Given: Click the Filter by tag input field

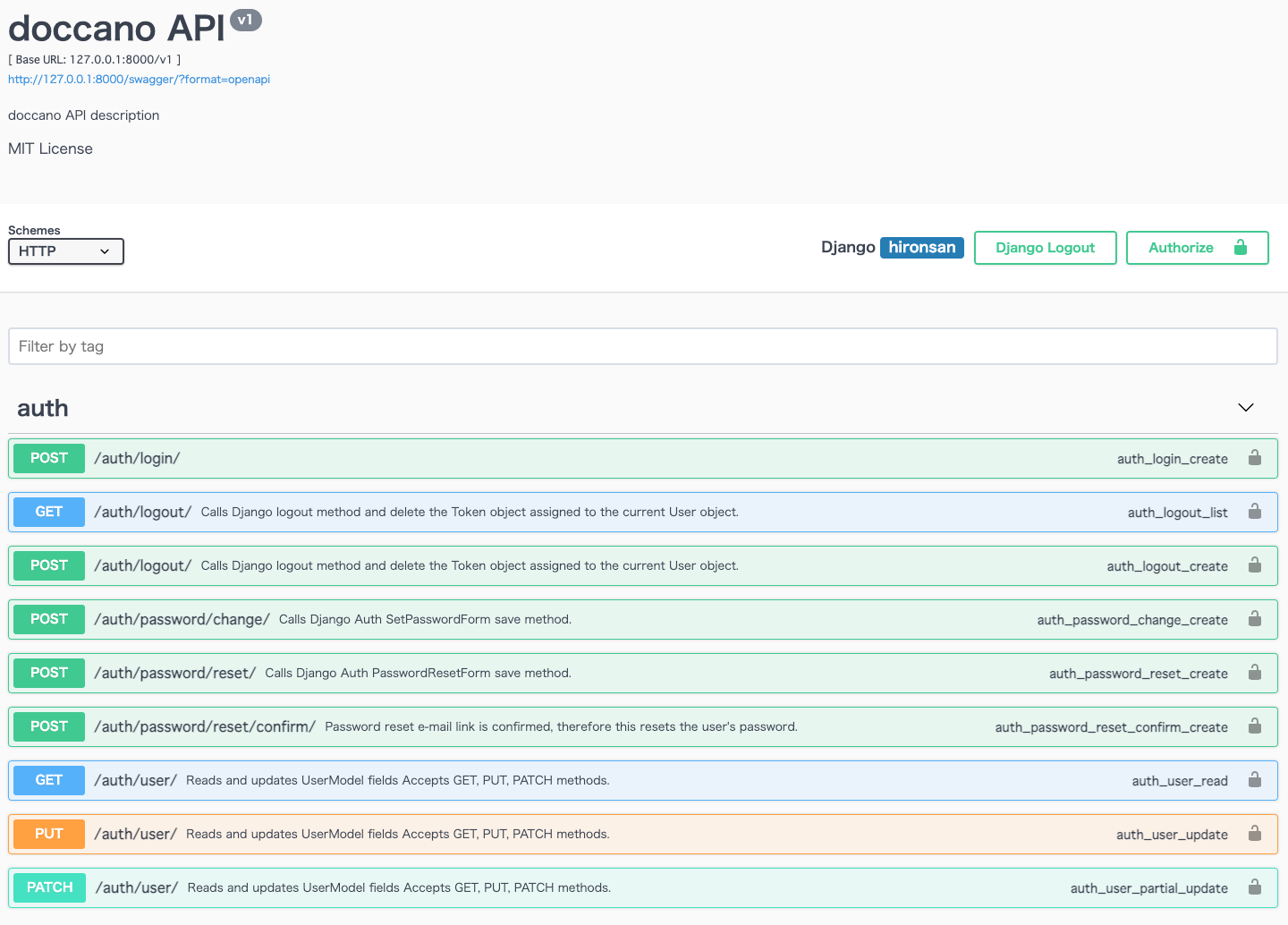Looking at the screenshot, I should click(642, 346).
